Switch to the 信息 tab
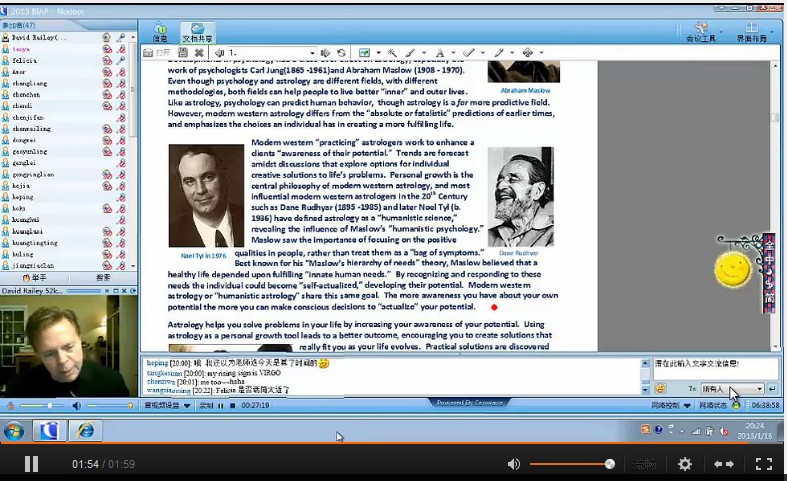Image resolution: width=787 pixels, height=481 pixels. [160, 33]
